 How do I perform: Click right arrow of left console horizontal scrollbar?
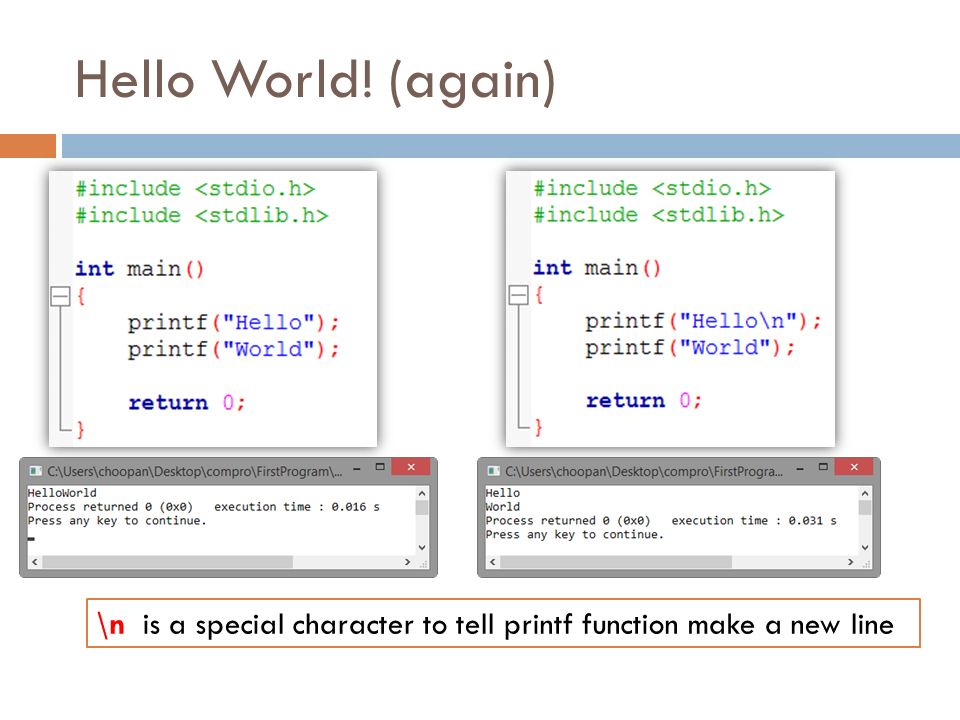coord(408,562)
